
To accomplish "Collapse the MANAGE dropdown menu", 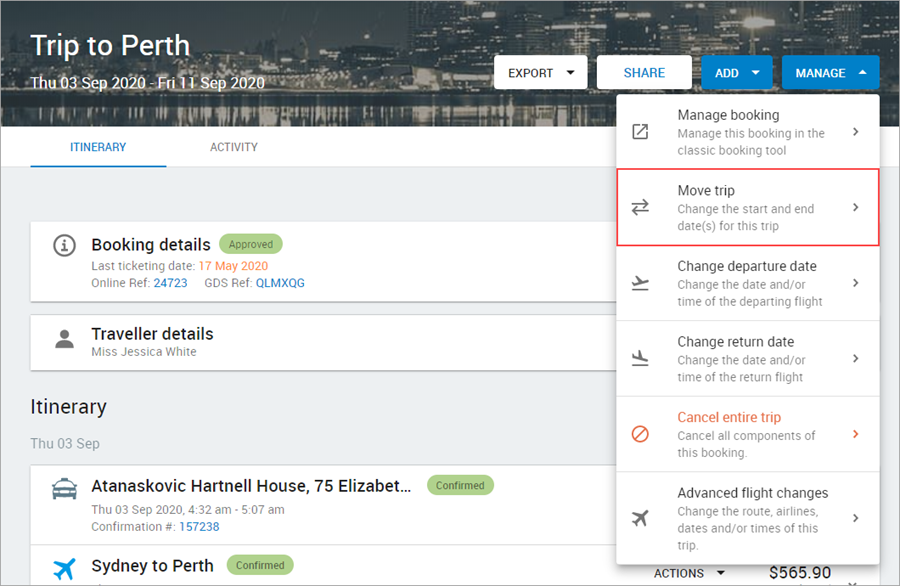I will [830, 73].
